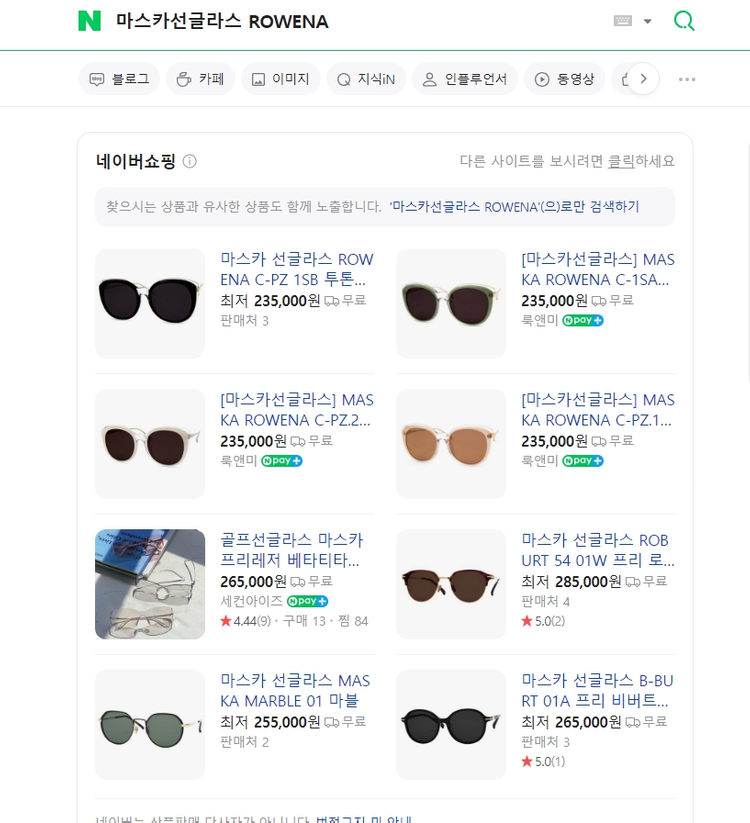Screen dimensions: 750x823
Task: Open ivory-frame ROWENA C-PZ.2 sunglasses thumbnail
Action: click(x=150, y=444)
